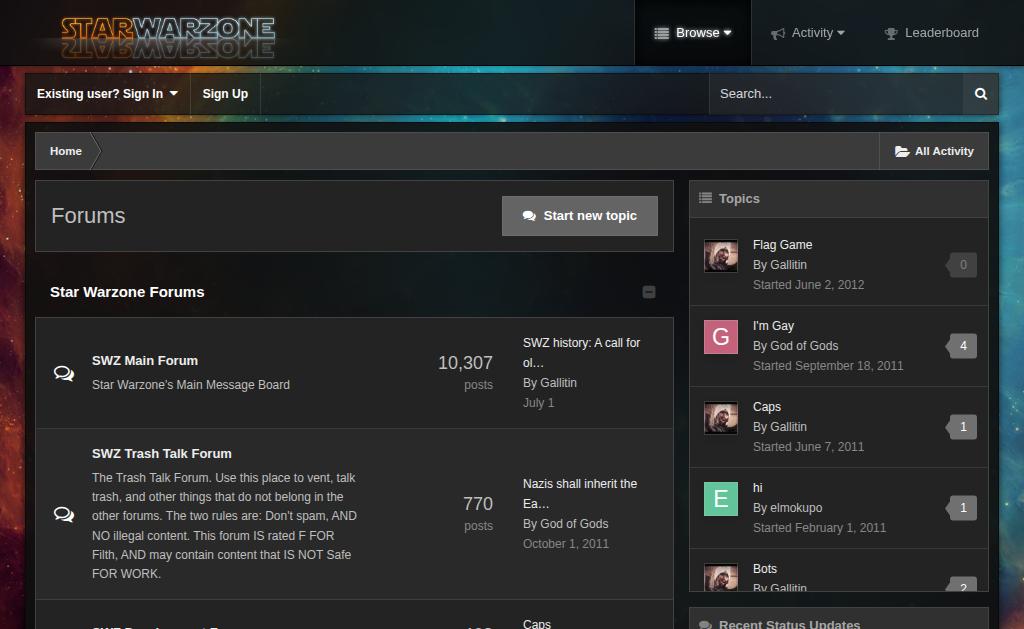Screen dimensions: 1024x629
Task: Open the SWZ Main Forum
Action: coord(145,361)
